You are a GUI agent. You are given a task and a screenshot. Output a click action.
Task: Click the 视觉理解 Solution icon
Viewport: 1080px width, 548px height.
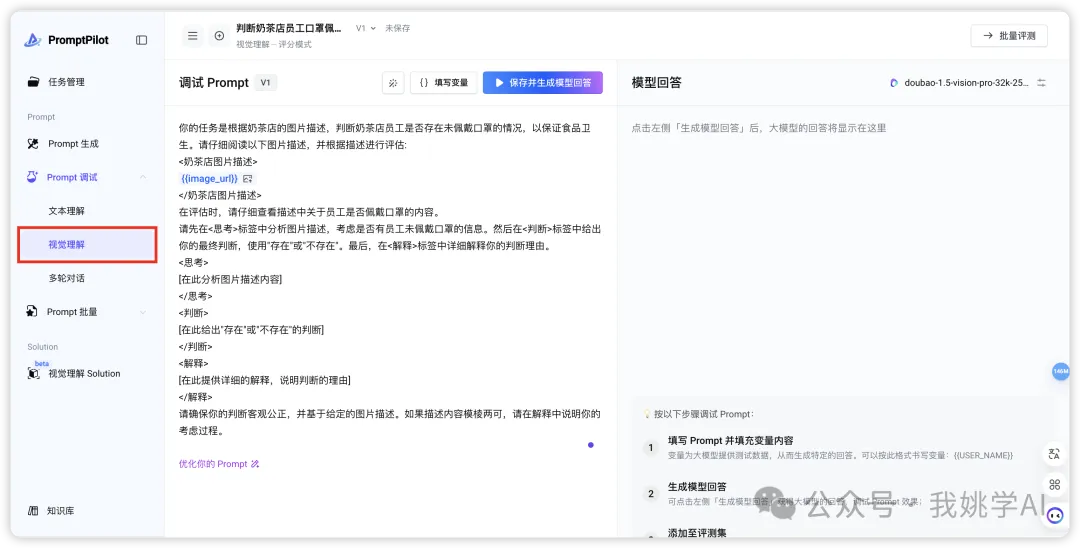pos(33,373)
